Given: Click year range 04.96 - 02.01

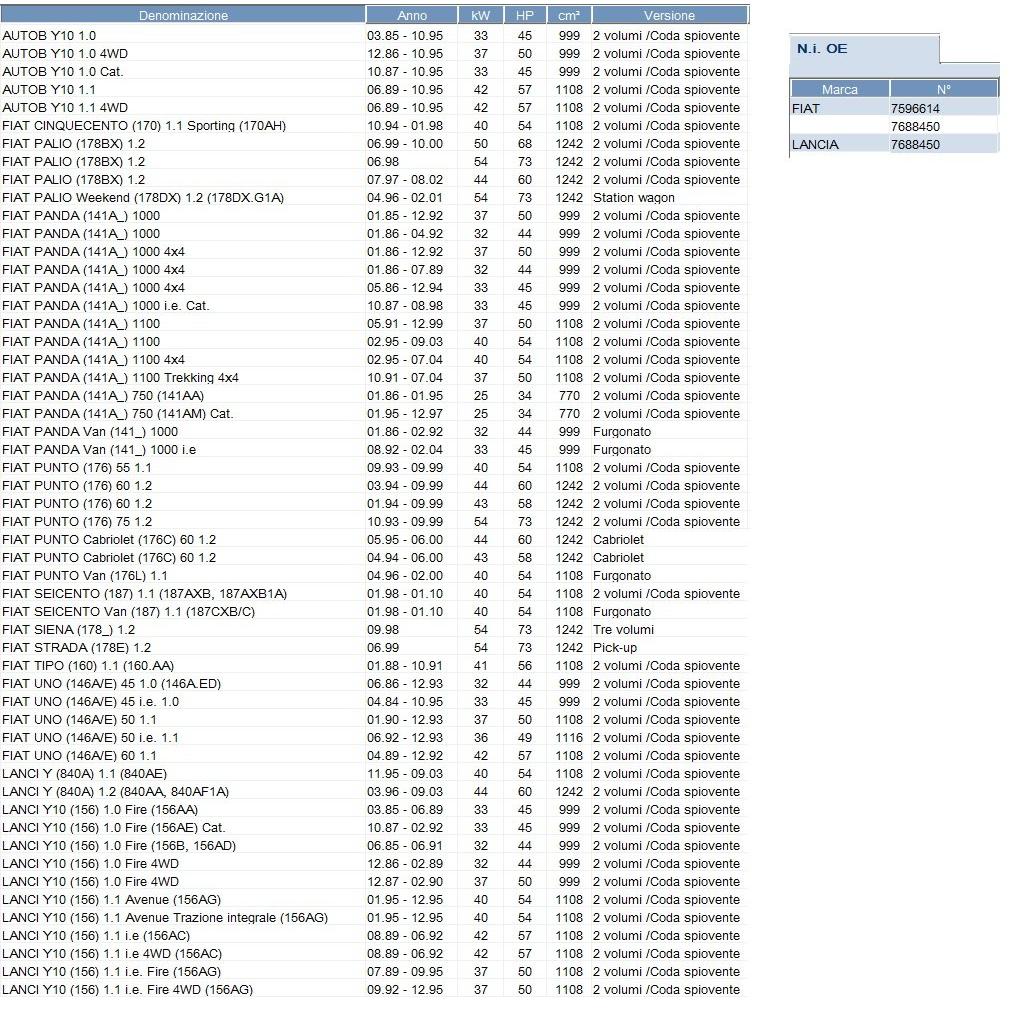Looking at the screenshot, I should click(x=405, y=198).
